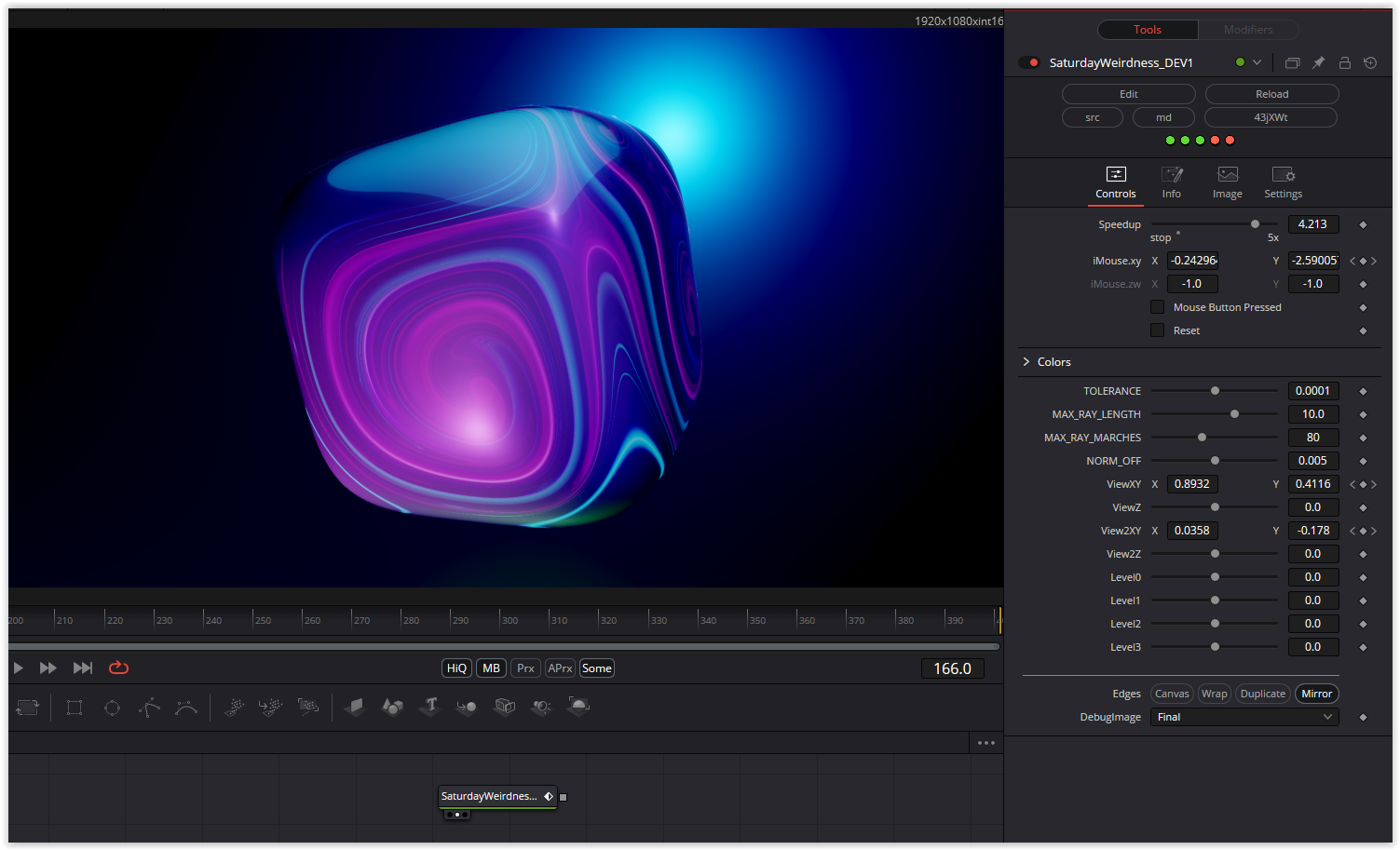Toggle MB motion blur mode
This screenshot has width=1400, height=850.
tap(491, 668)
